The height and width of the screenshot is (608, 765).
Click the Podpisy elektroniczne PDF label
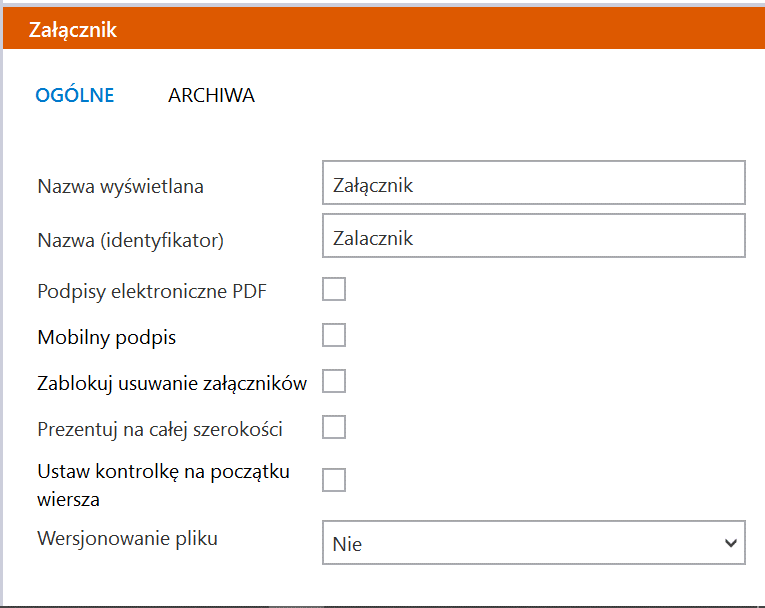coord(152,291)
